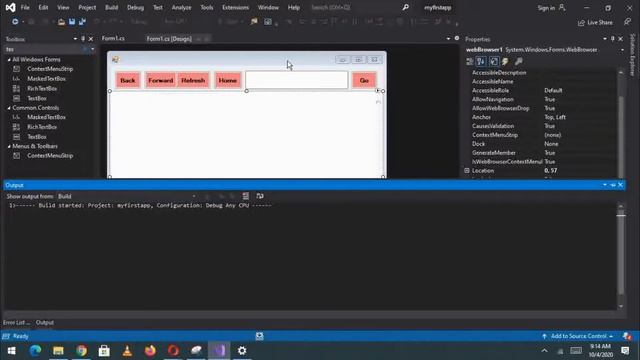The image size is (640, 360).
Task: Switch to the Form1.cs tab
Action: click(113, 38)
